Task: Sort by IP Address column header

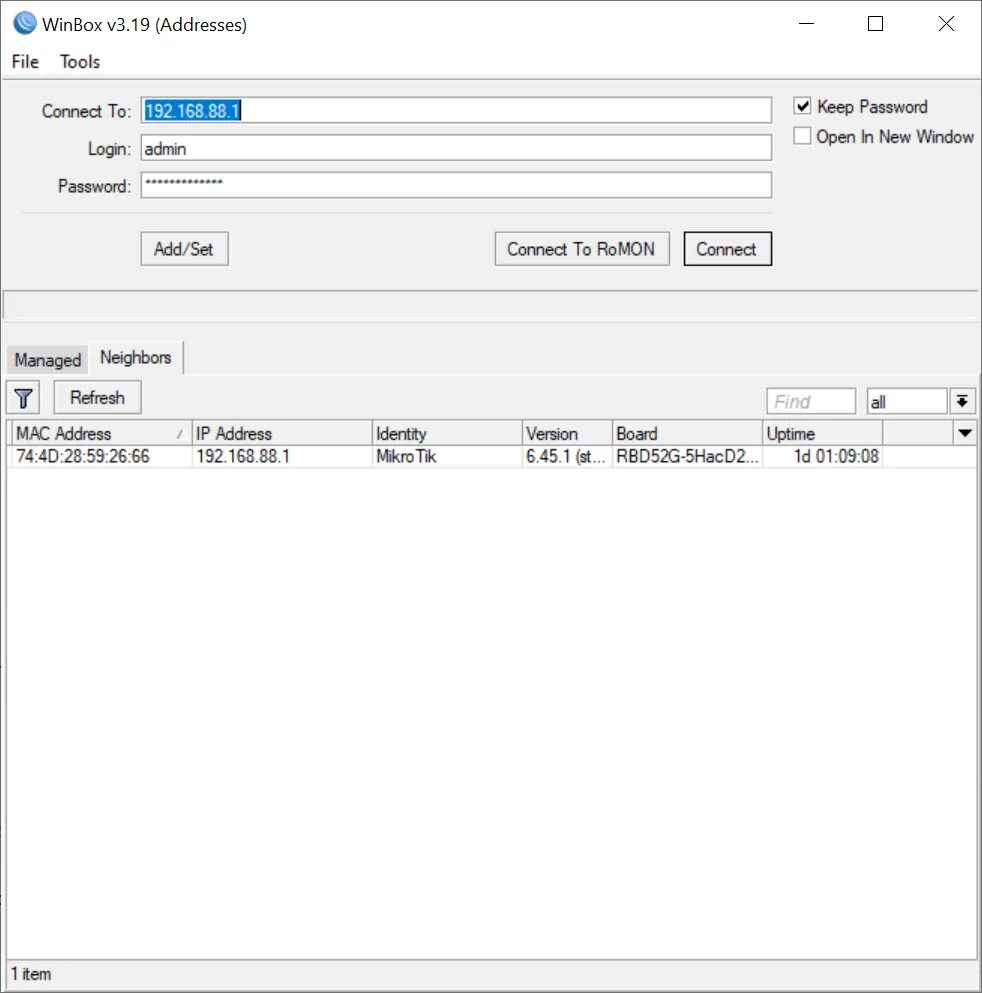Action: pos(282,433)
